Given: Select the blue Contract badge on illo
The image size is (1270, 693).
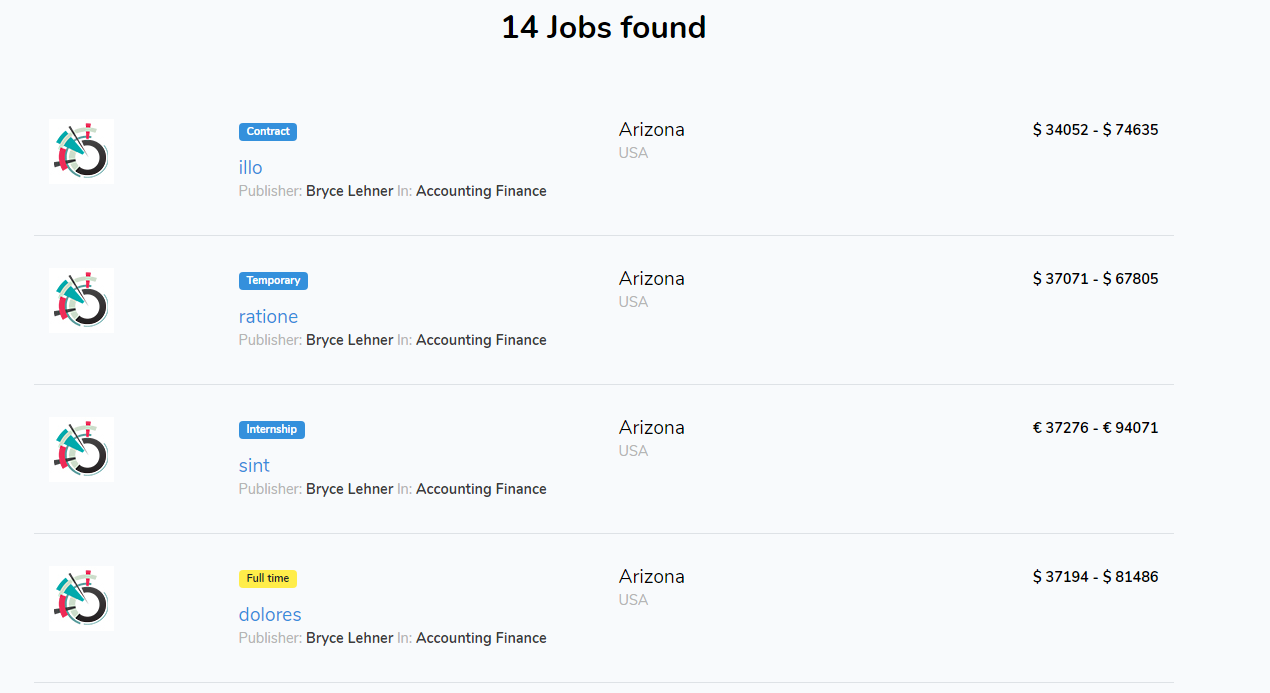Looking at the screenshot, I should pos(267,131).
